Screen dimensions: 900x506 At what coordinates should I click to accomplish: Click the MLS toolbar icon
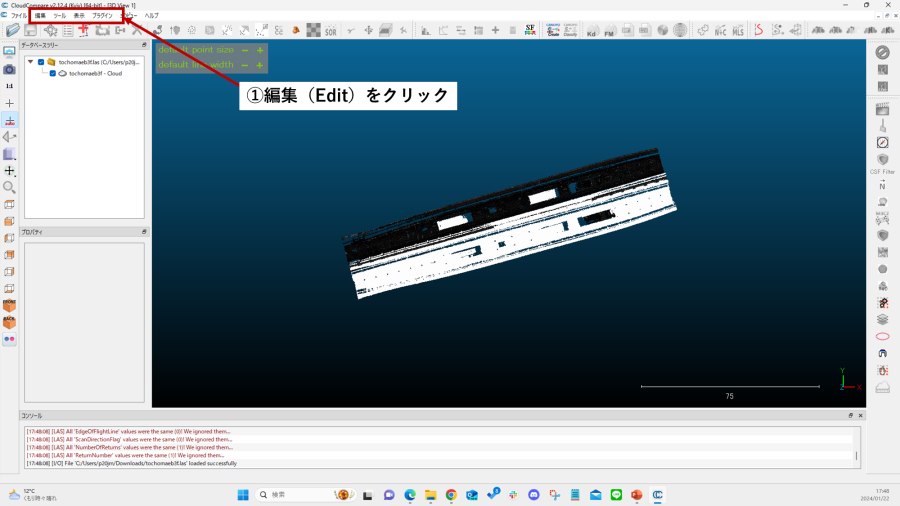click(738, 30)
